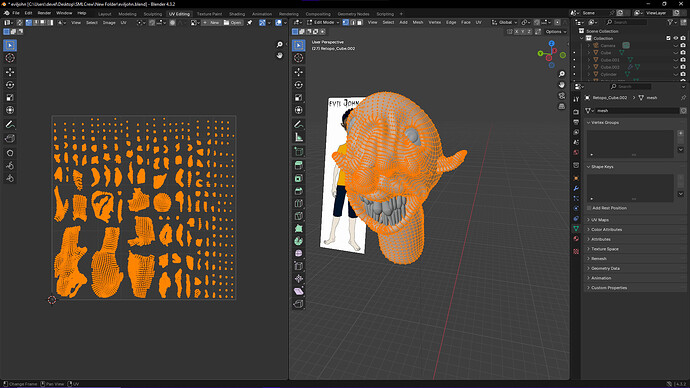The image size is (690, 388).
Task: Select the Rip Region tool in UV editor
Action: click(10, 139)
